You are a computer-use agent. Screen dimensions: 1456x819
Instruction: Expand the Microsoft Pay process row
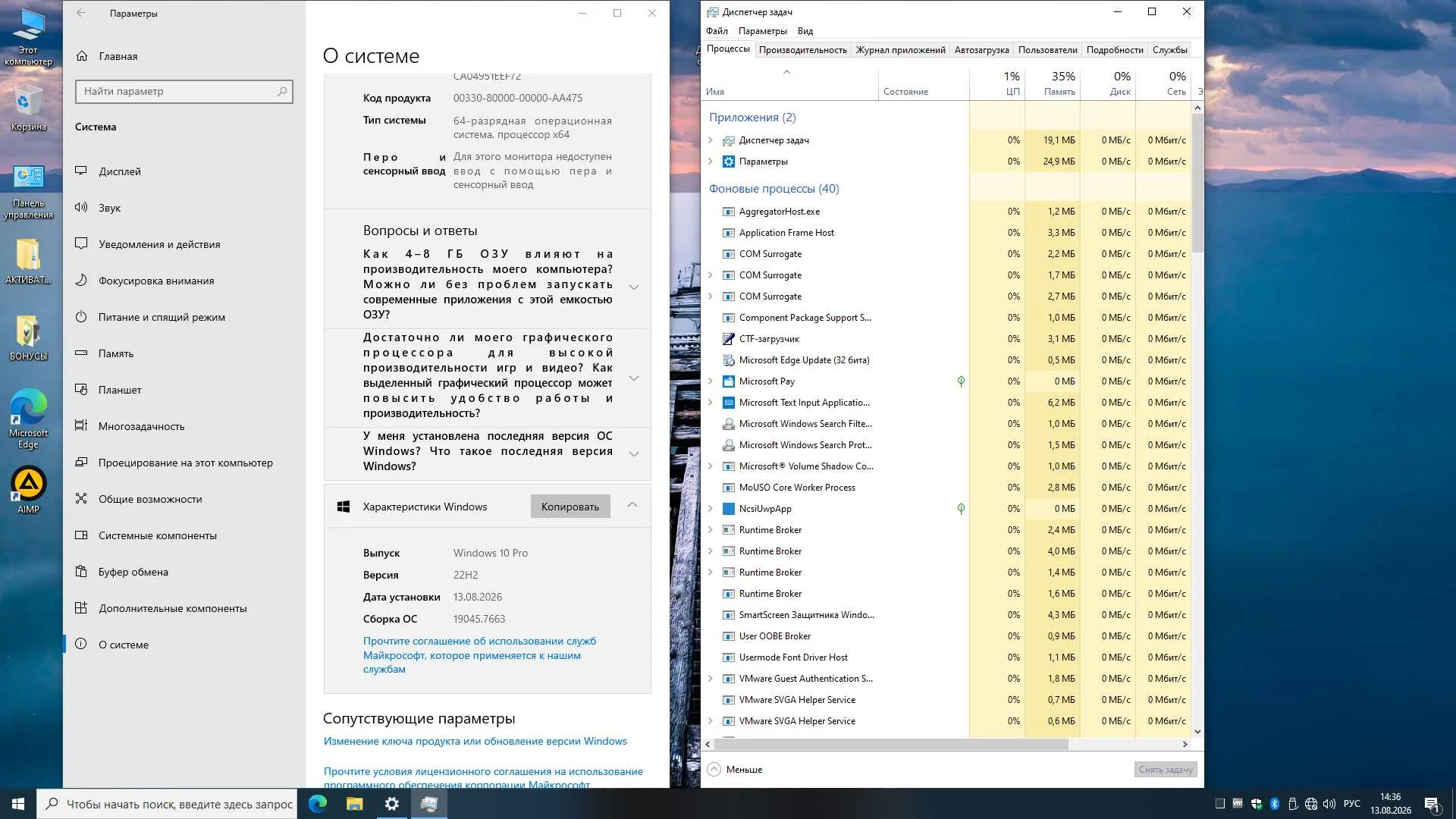click(711, 381)
